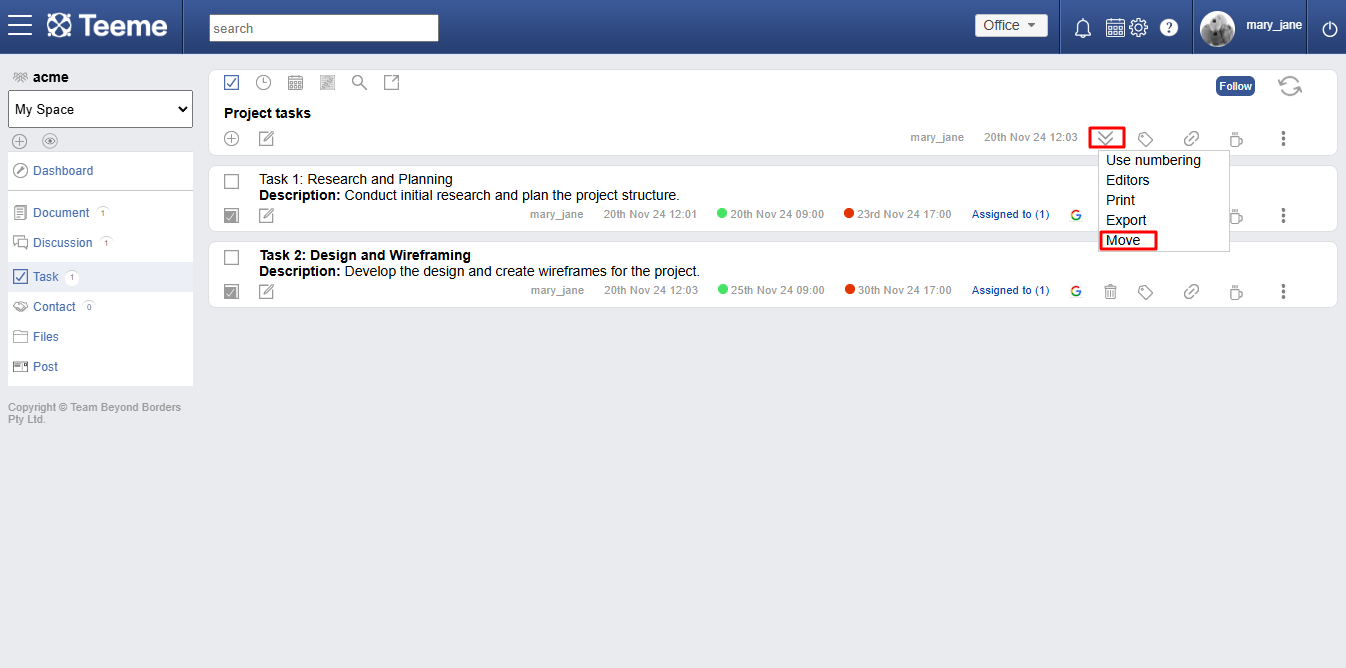
Task: Open the help question mark
Action: (x=1168, y=28)
